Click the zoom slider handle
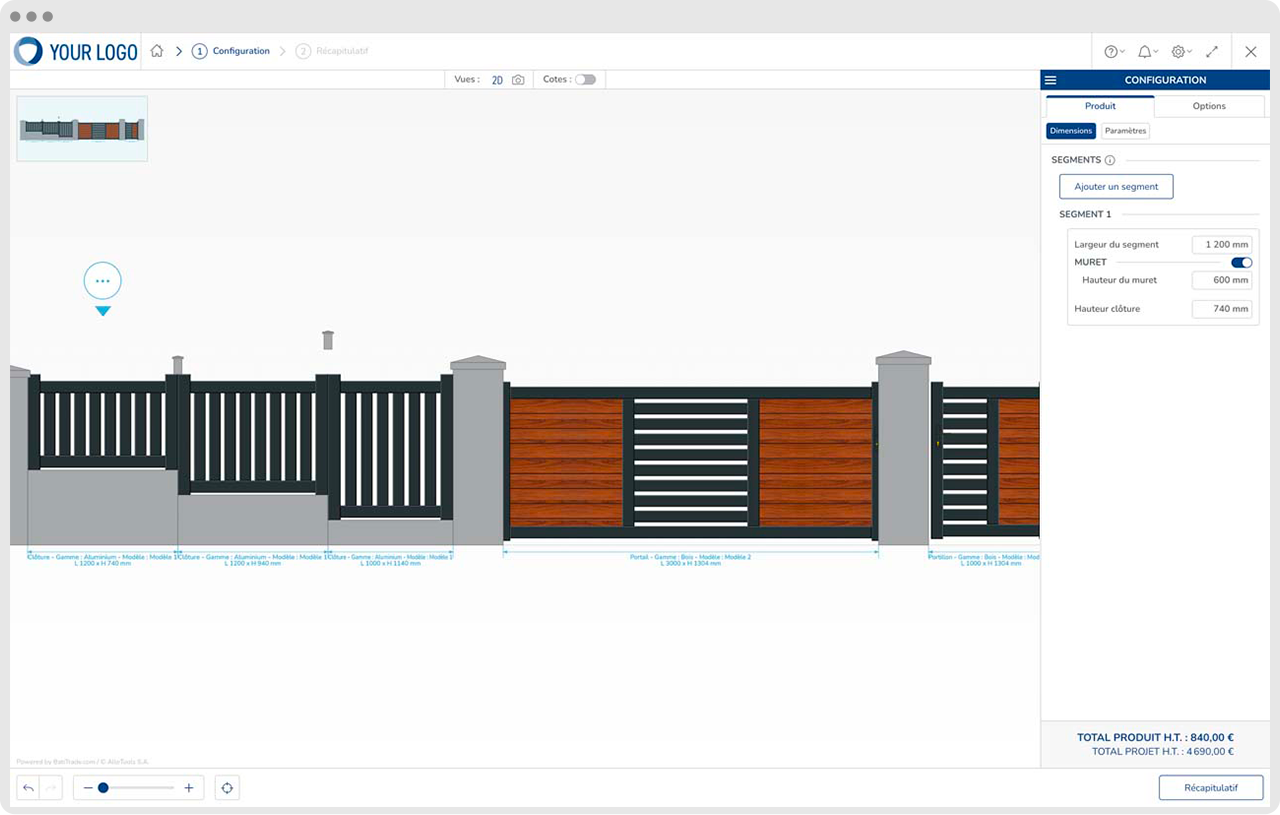The height and width of the screenshot is (815, 1280). [103, 788]
